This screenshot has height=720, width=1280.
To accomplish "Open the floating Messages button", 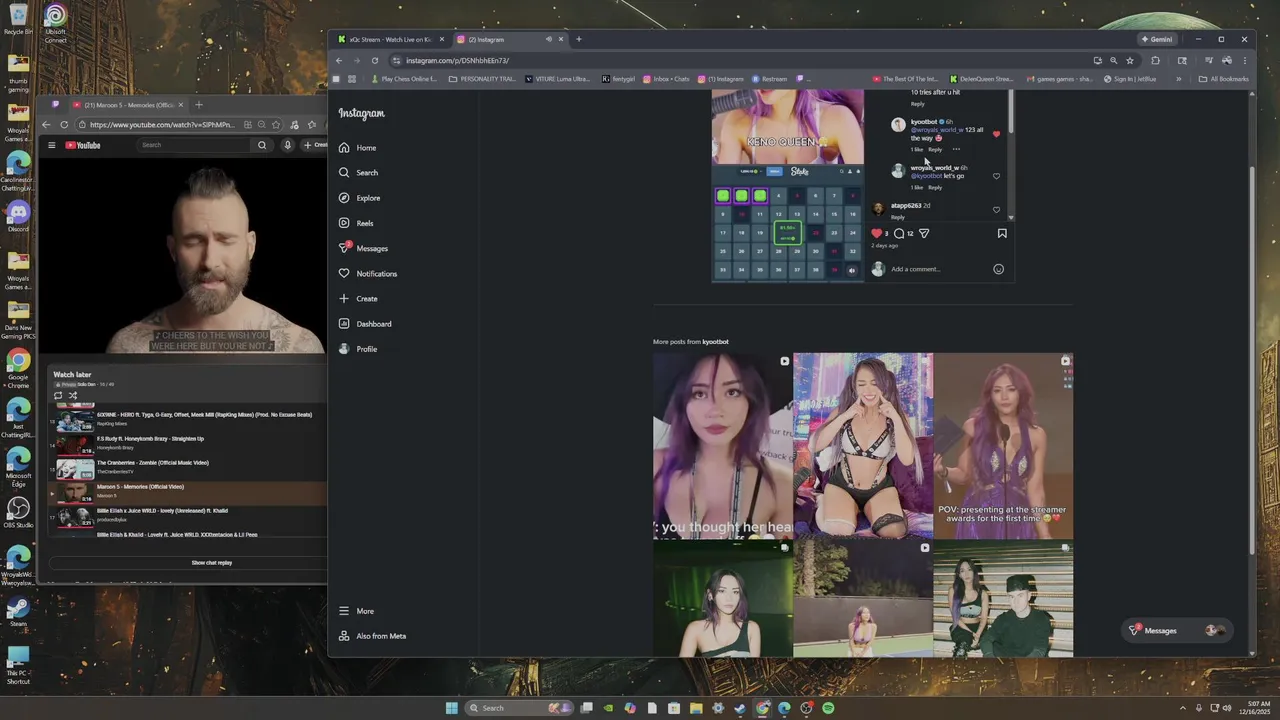I will tap(1175, 631).
